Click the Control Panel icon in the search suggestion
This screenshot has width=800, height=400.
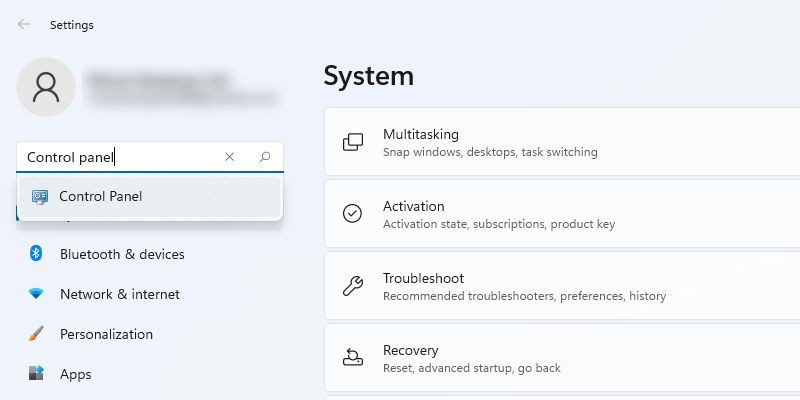point(40,197)
